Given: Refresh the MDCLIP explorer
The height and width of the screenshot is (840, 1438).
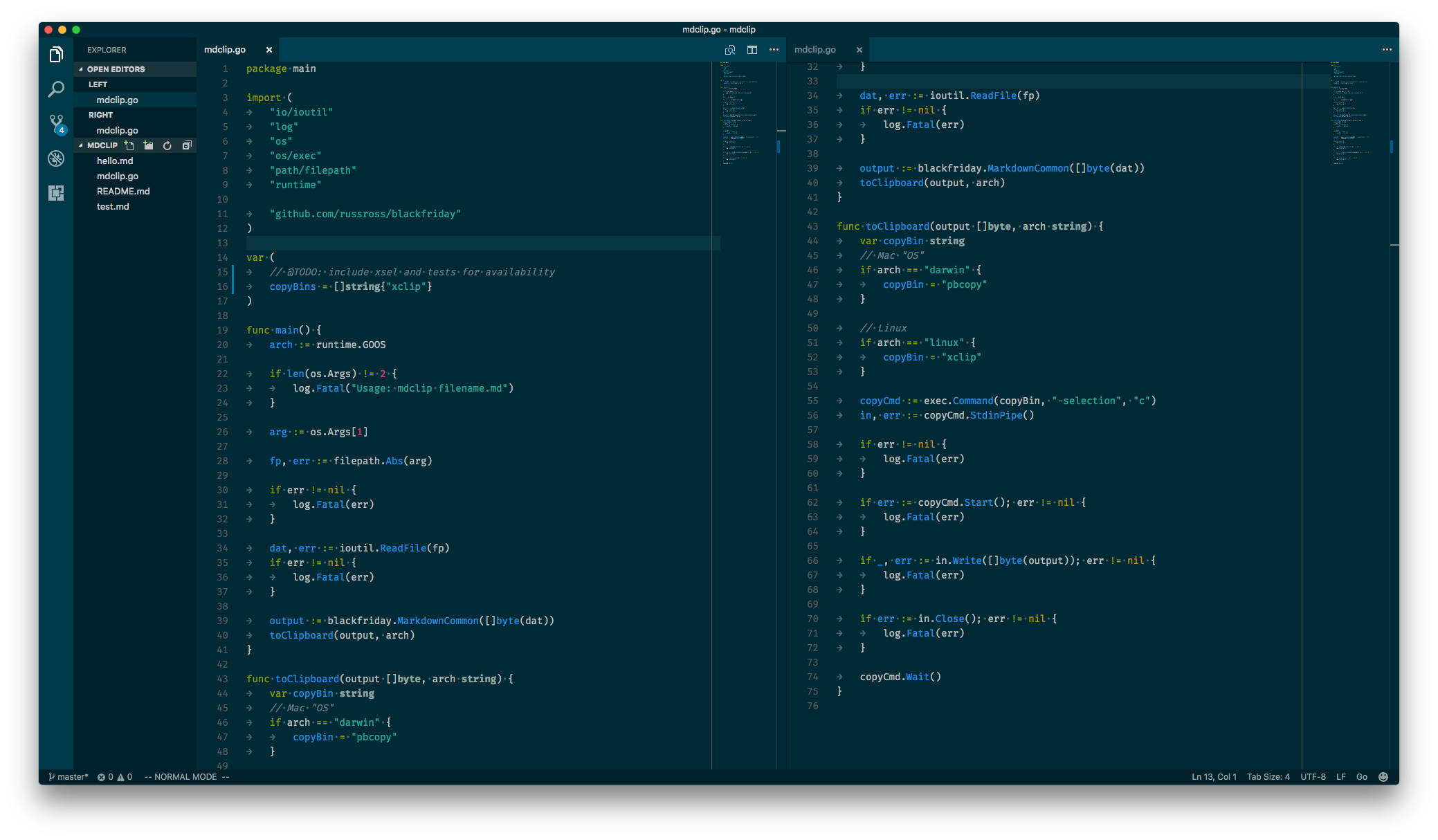Looking at the screenshot, I should [167, 145].
